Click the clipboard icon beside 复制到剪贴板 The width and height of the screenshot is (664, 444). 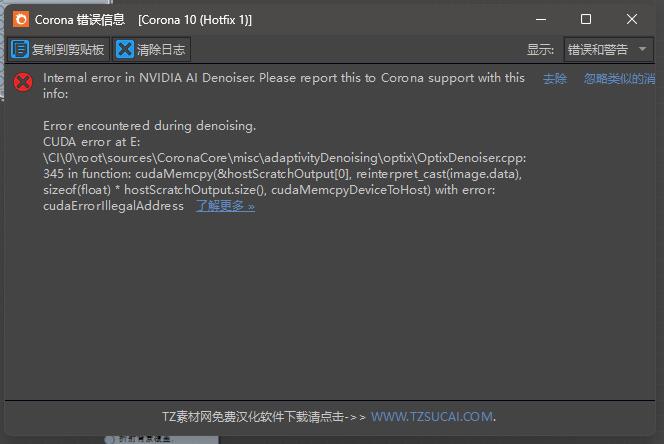pos(19,49)
